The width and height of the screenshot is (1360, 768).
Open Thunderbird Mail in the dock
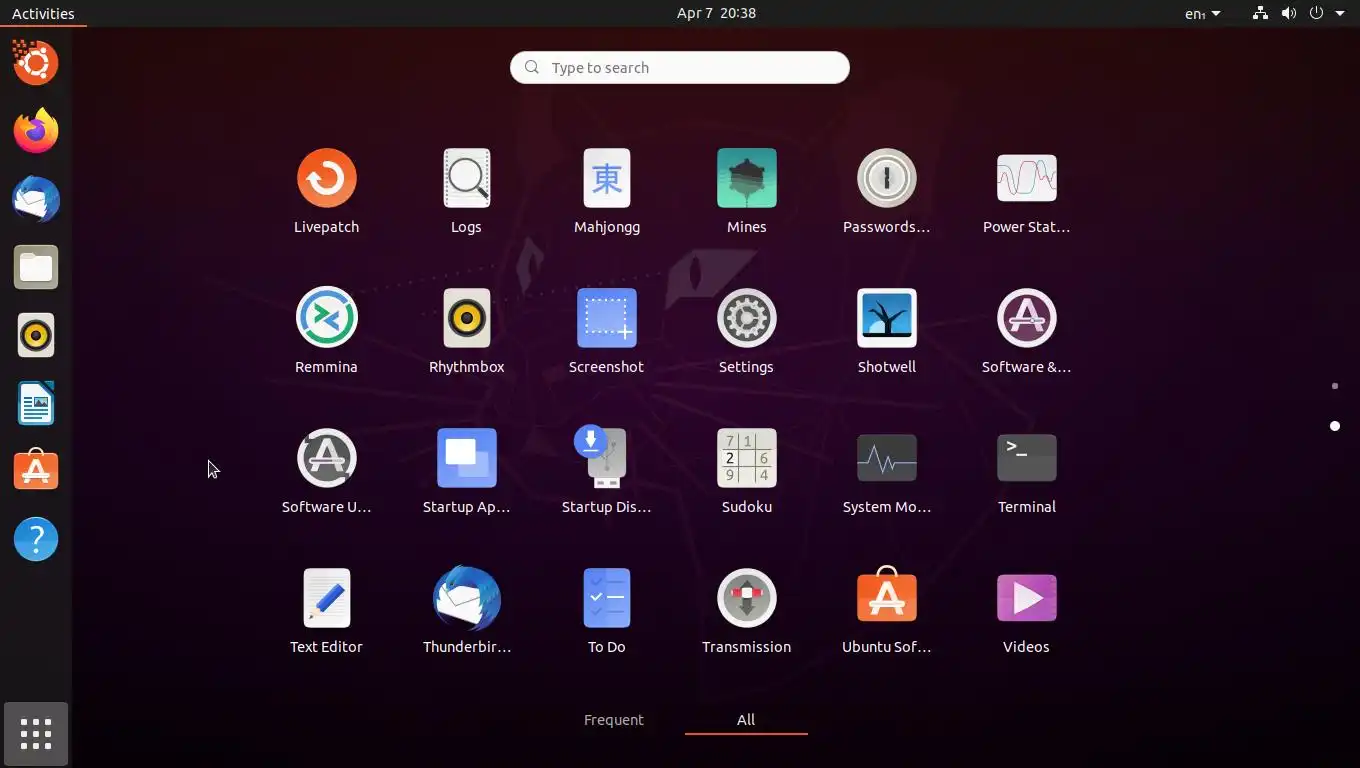click(36, 199)
